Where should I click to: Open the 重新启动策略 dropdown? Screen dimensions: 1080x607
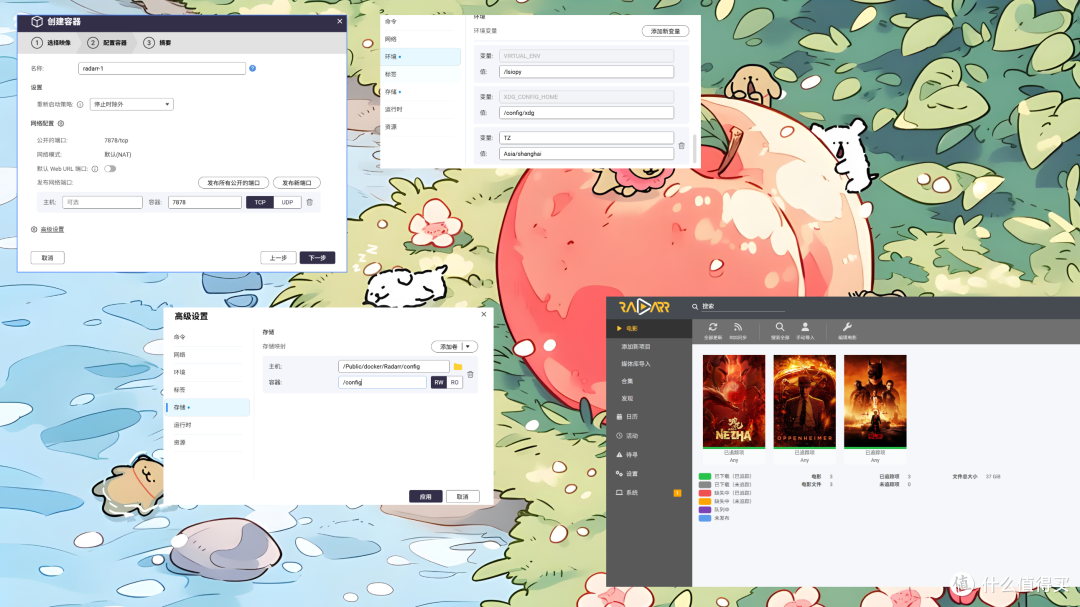(131, 105)
